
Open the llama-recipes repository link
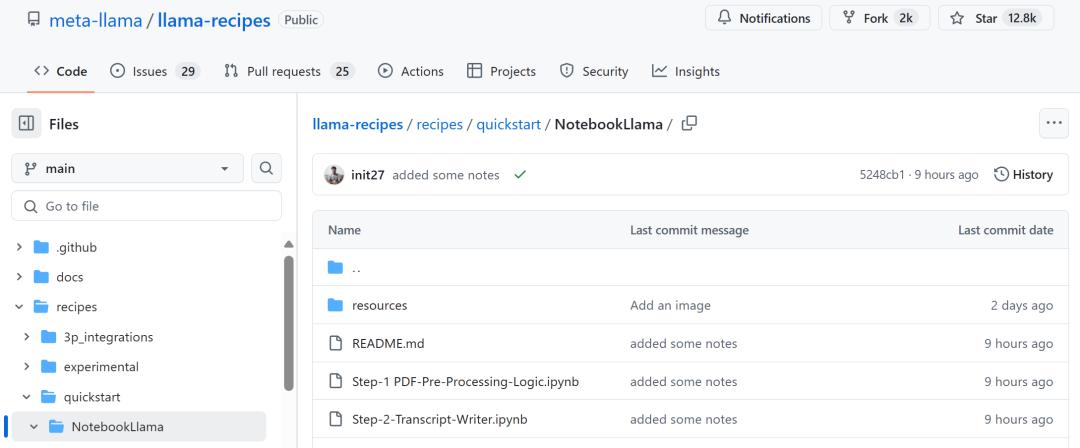214,20
